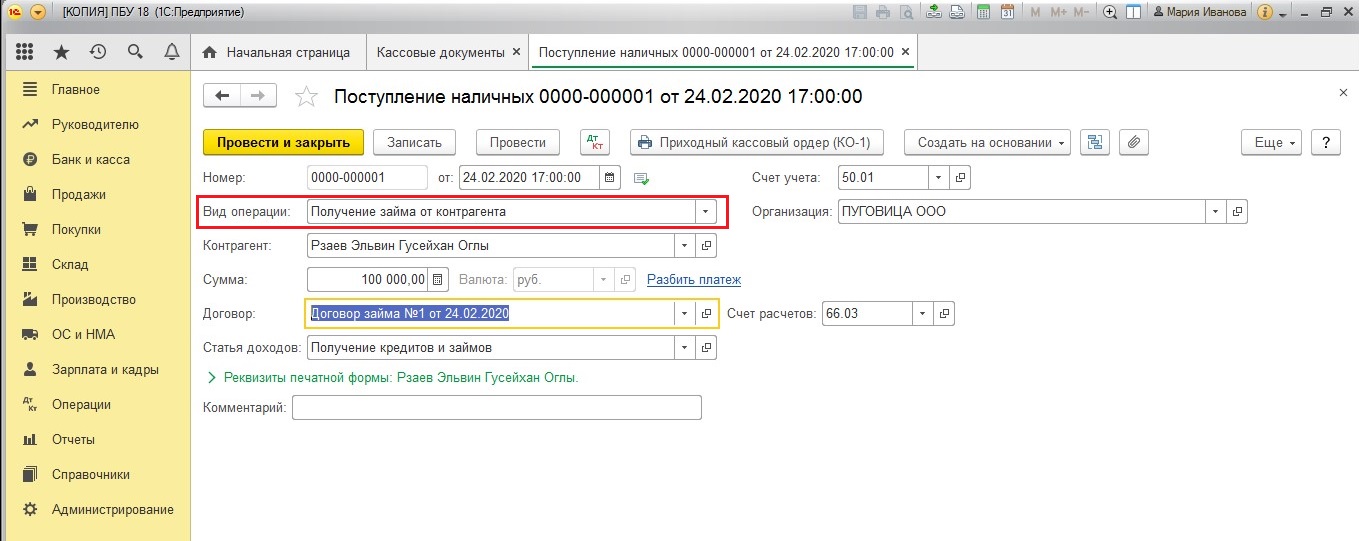Click the zoom scale magnifier icon in title bar
The image size is (1359, 541).
pos(1110,13)
